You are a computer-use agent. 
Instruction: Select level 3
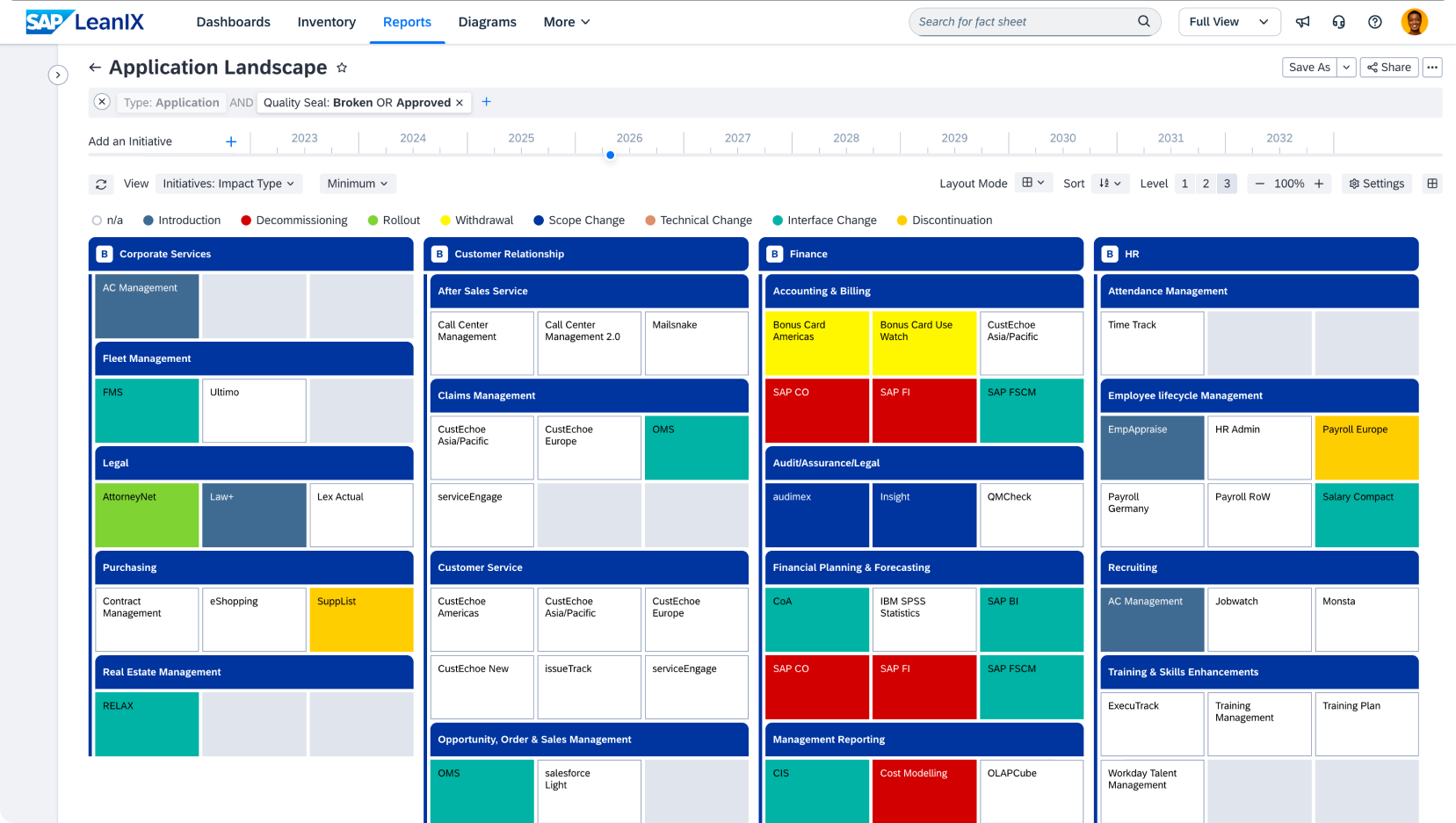tap(1228, 184)
